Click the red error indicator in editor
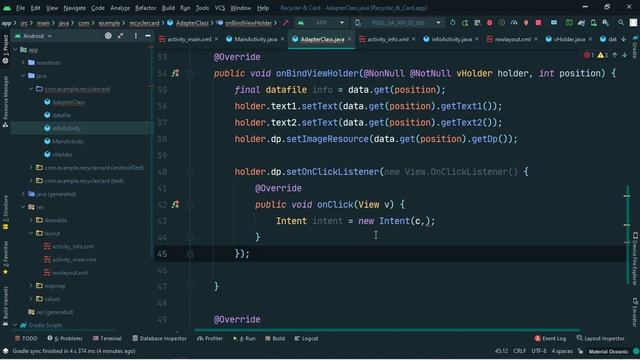This screenshot has width=640, height=360. tap(589, 55)
